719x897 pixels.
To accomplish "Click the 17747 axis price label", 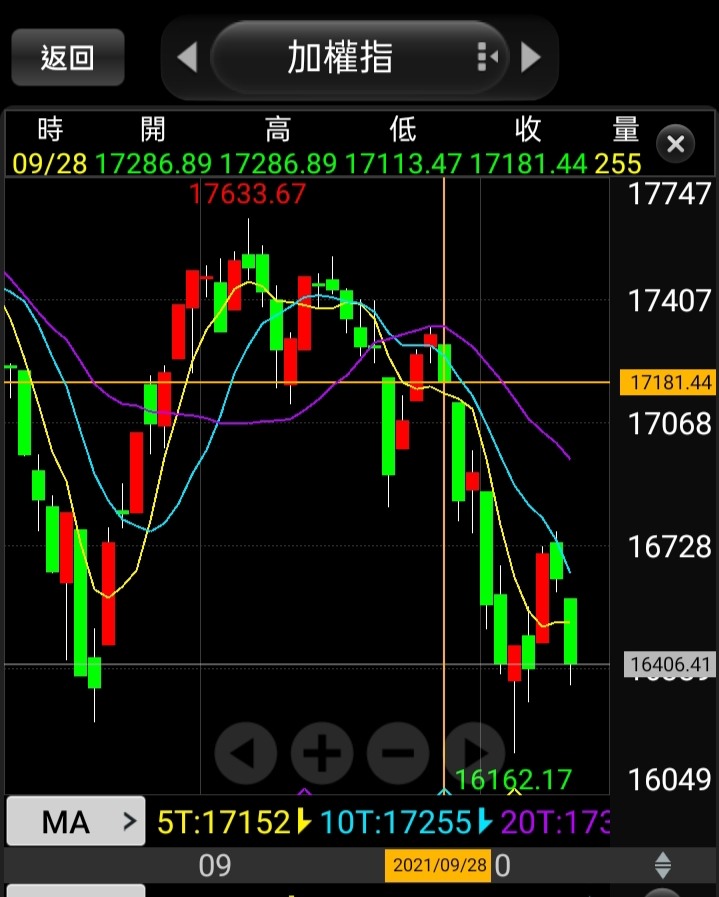I will click(x=669, y=193).
